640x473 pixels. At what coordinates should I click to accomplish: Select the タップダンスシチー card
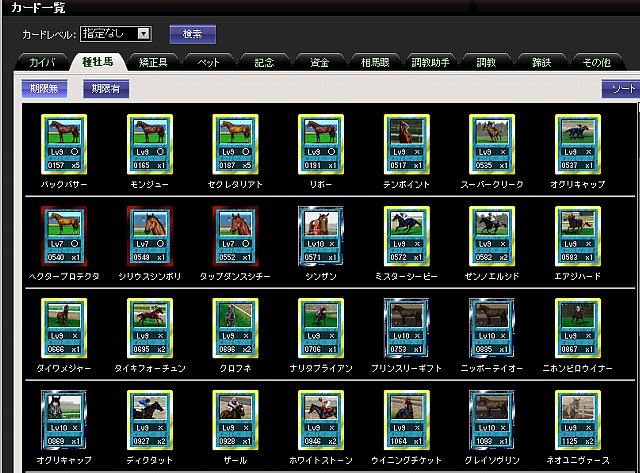pos(236,236)
